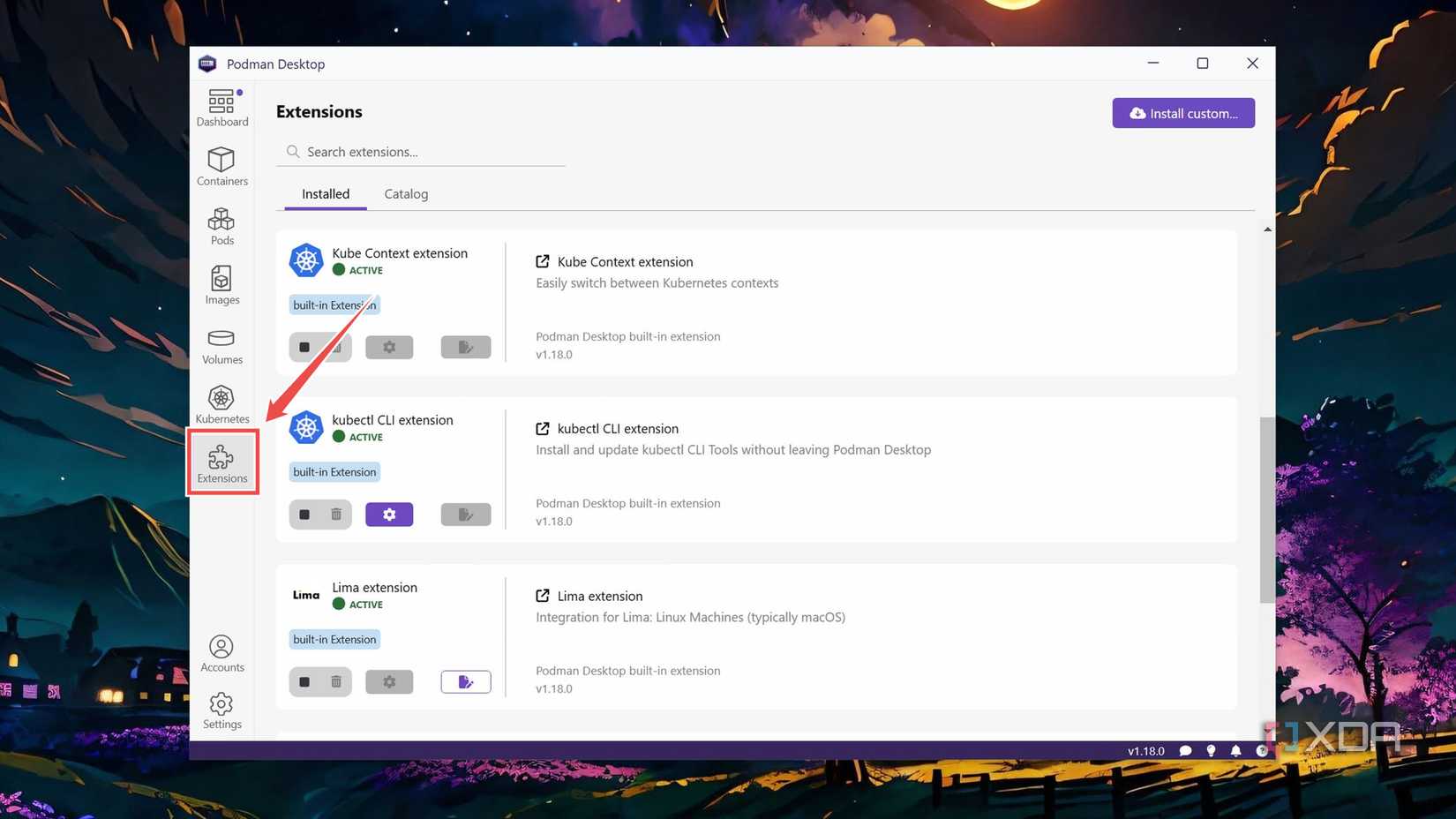
Task: Select the Installed tab
Action: (x=325, y=193)
